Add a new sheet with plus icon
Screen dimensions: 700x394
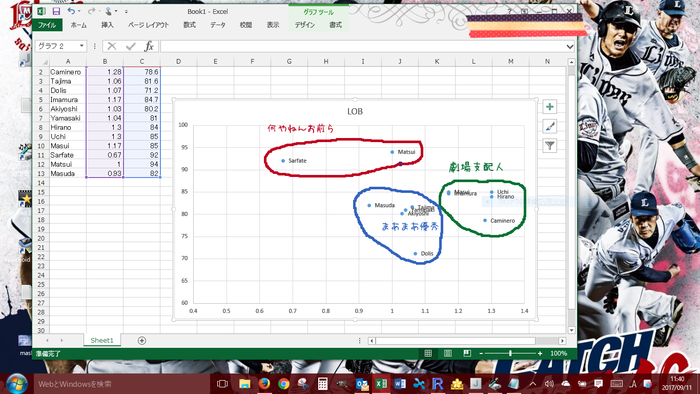[x=142, y=340]
